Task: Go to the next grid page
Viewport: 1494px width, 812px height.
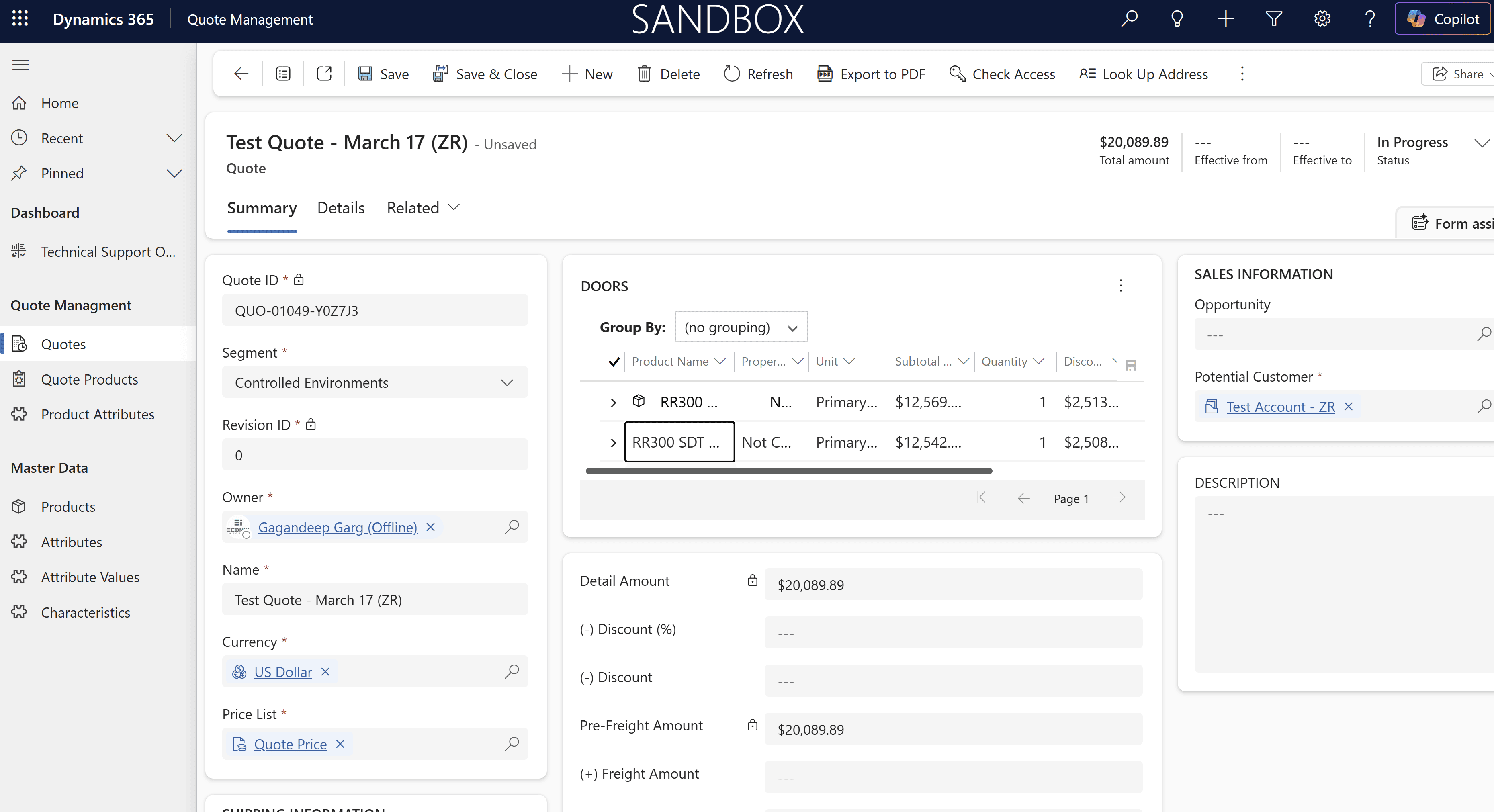Action: tap(1119, 498)
